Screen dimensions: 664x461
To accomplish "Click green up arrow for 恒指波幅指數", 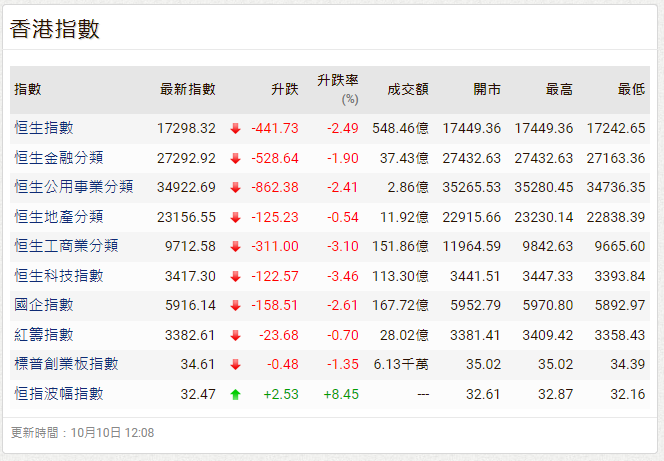I will click(x=235, y=395).
